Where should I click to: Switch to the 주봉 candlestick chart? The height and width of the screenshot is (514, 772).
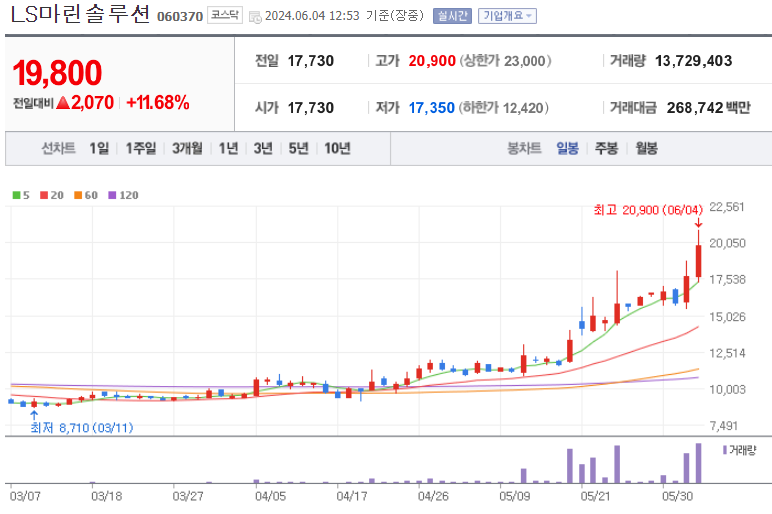(607, 148)
